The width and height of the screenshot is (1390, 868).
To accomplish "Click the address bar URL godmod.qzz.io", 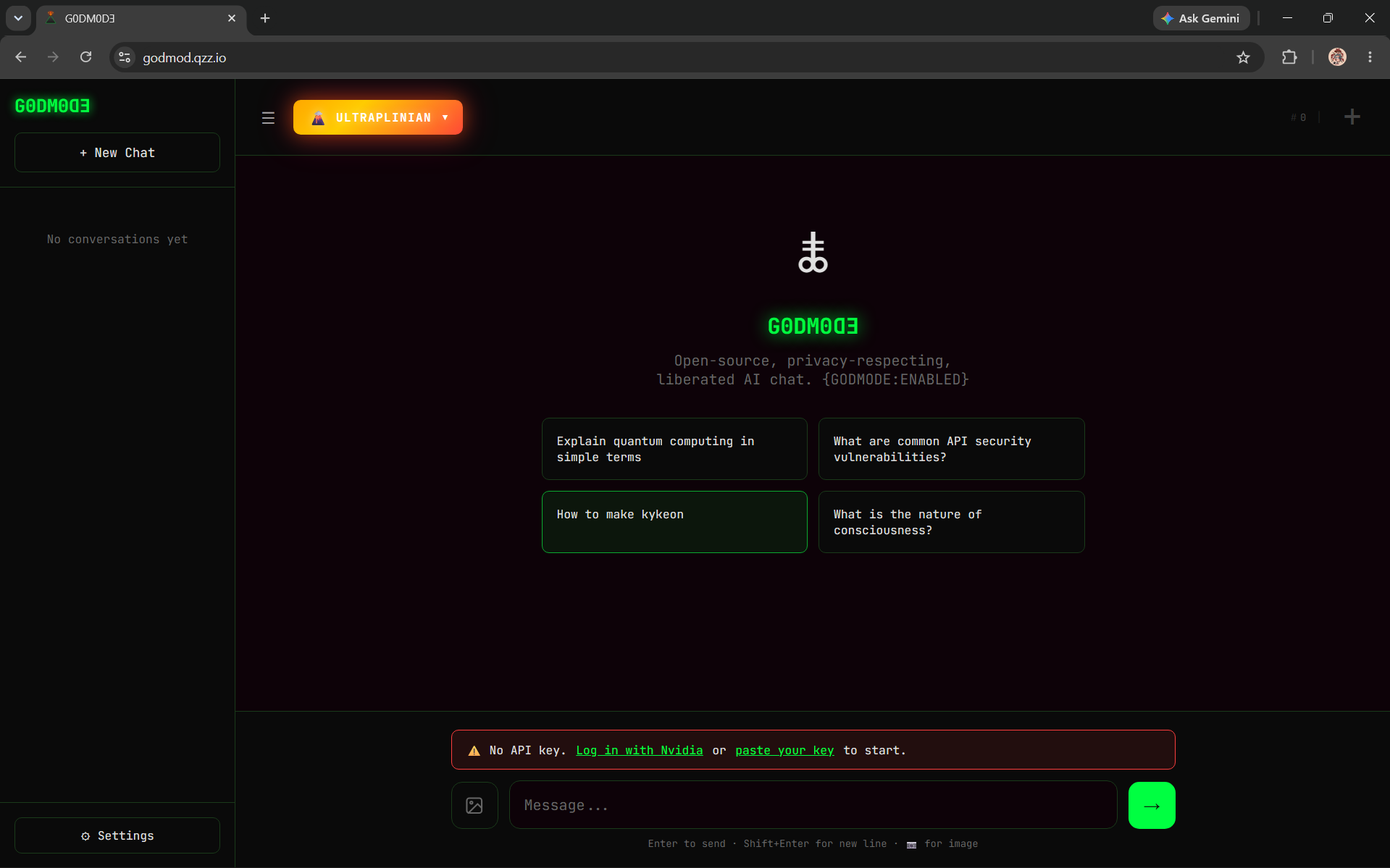I will point(184,58).
